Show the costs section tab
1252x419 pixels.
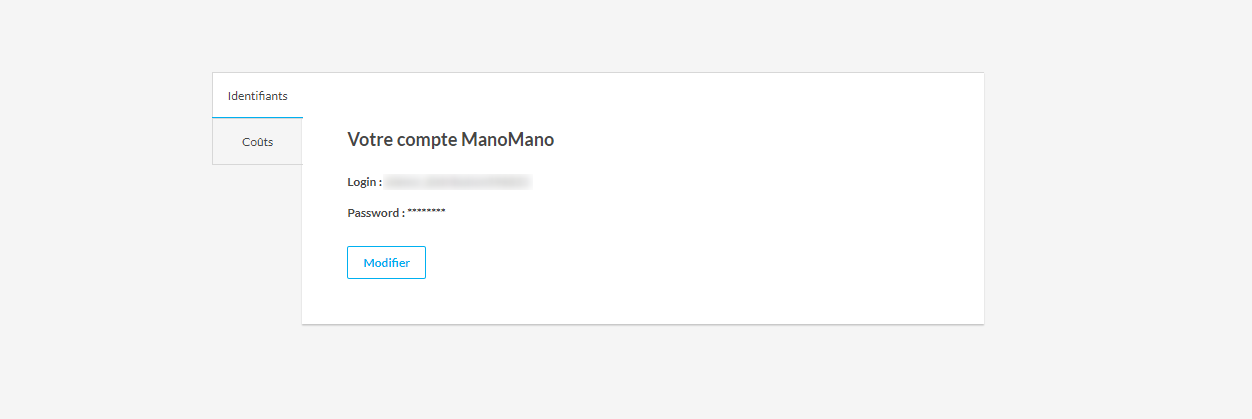[x=257, y=142]
